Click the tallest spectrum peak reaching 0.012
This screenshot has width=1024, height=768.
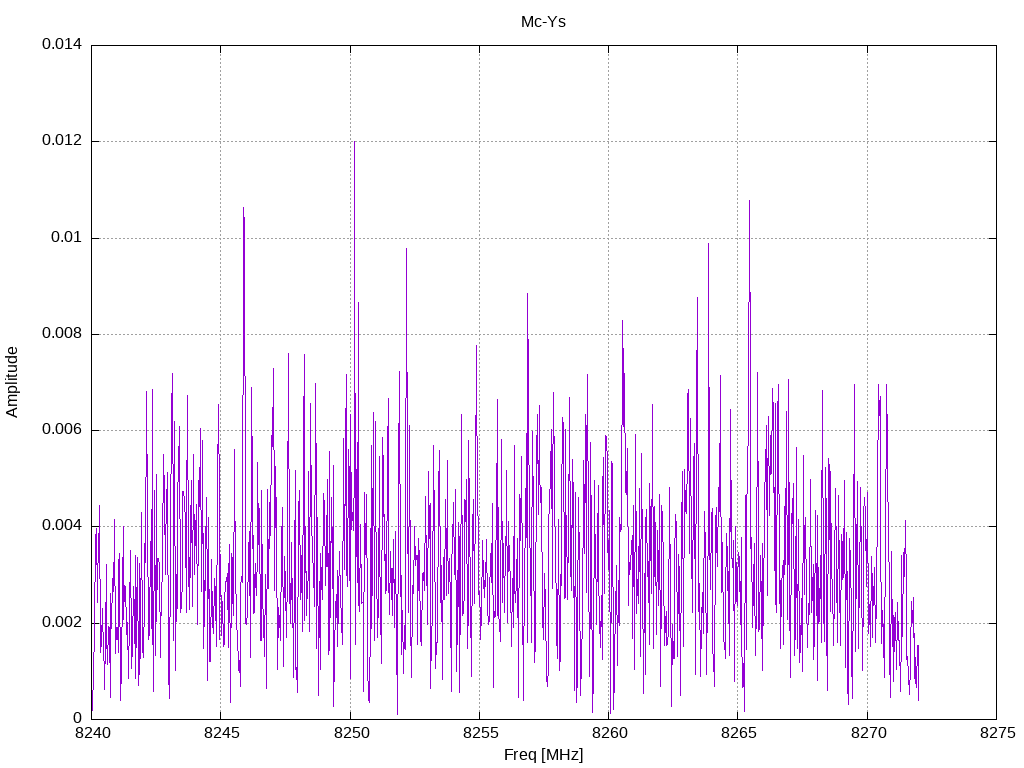click(355, 143)
